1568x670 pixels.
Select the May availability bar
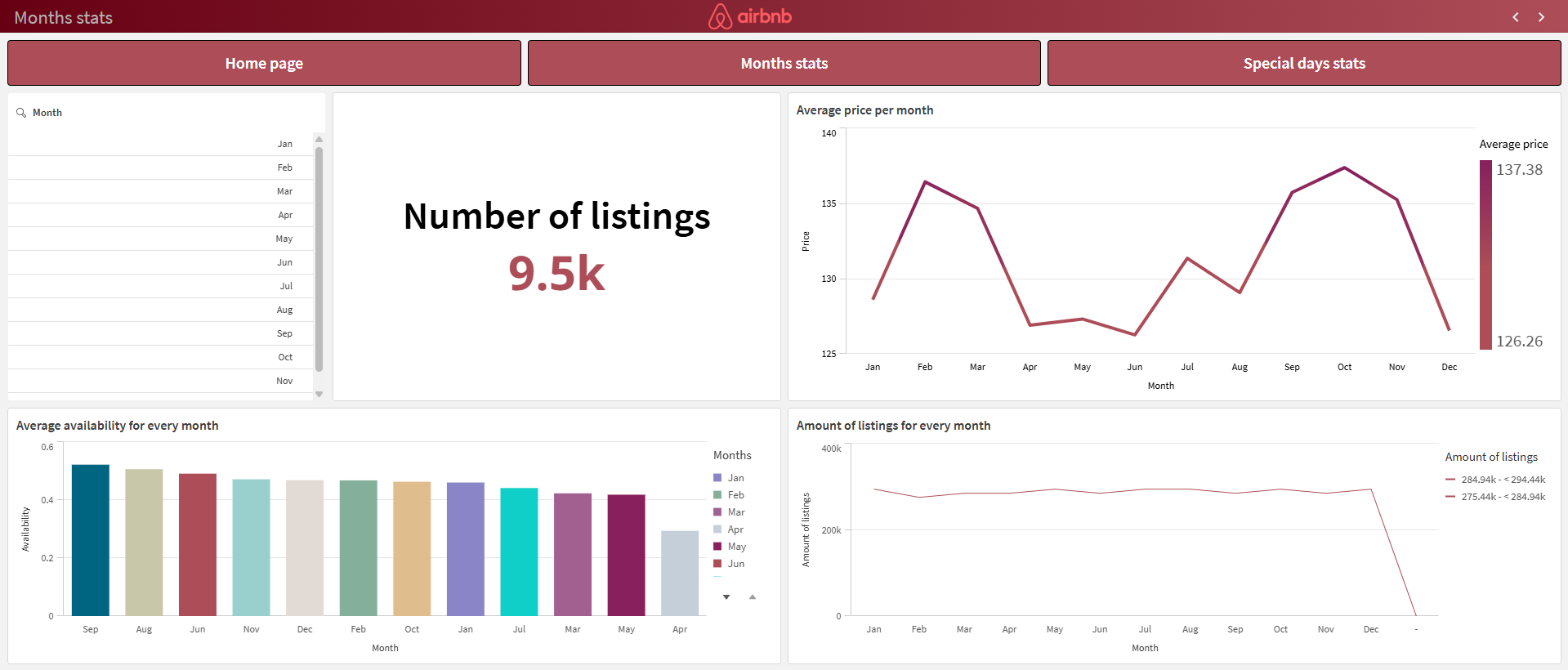(x=627, y=556)
